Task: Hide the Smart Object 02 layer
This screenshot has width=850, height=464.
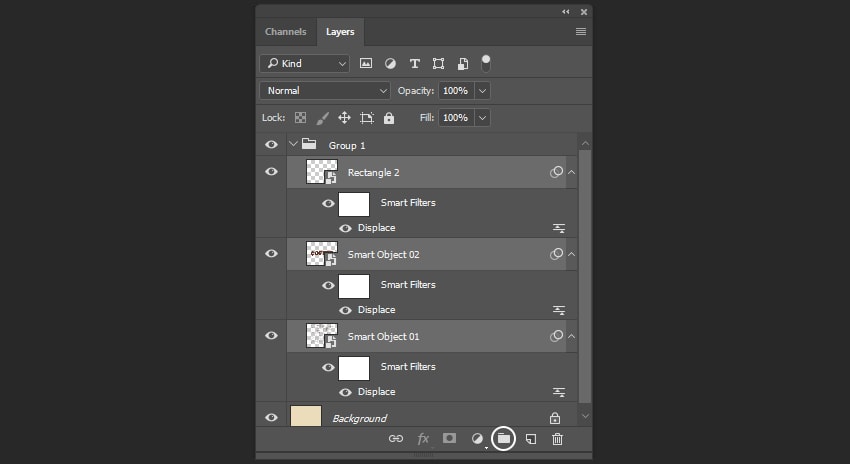Action: tap(271, 254)
